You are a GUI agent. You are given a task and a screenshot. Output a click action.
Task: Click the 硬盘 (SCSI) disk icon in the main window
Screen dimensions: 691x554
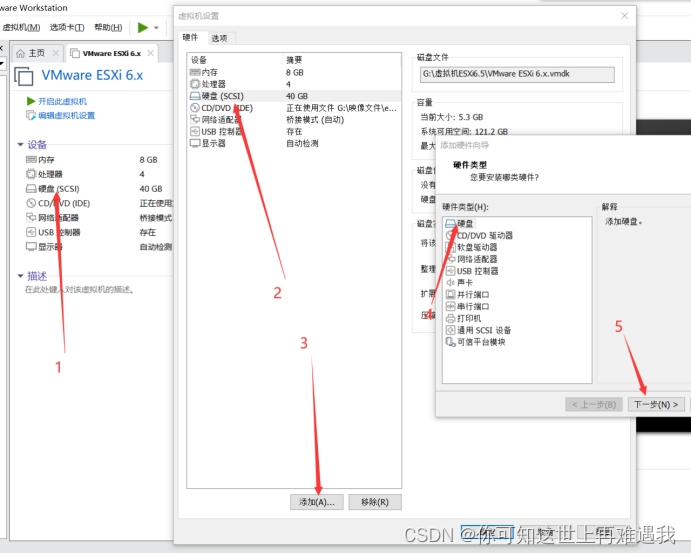(x=31, y=189)
